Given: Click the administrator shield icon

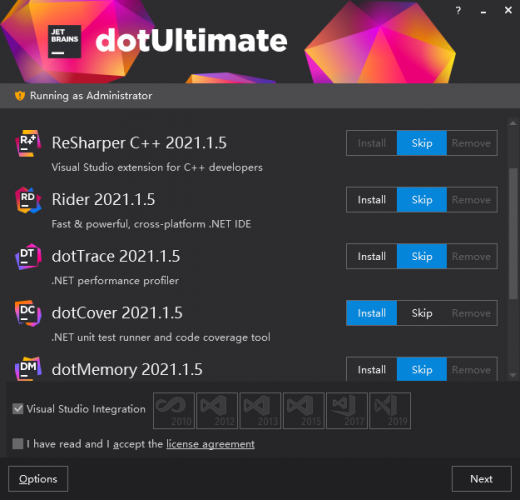Looking at the screenshot, I should [x=20, y=96].
